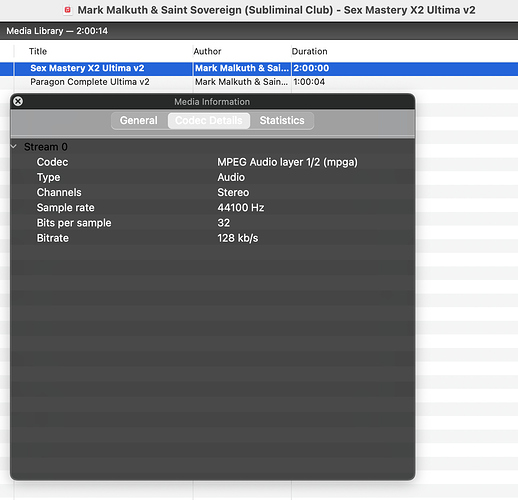This screenshot has height=500, width=518.
Task: Select the Codec Details tab
Action: (209, 120)
